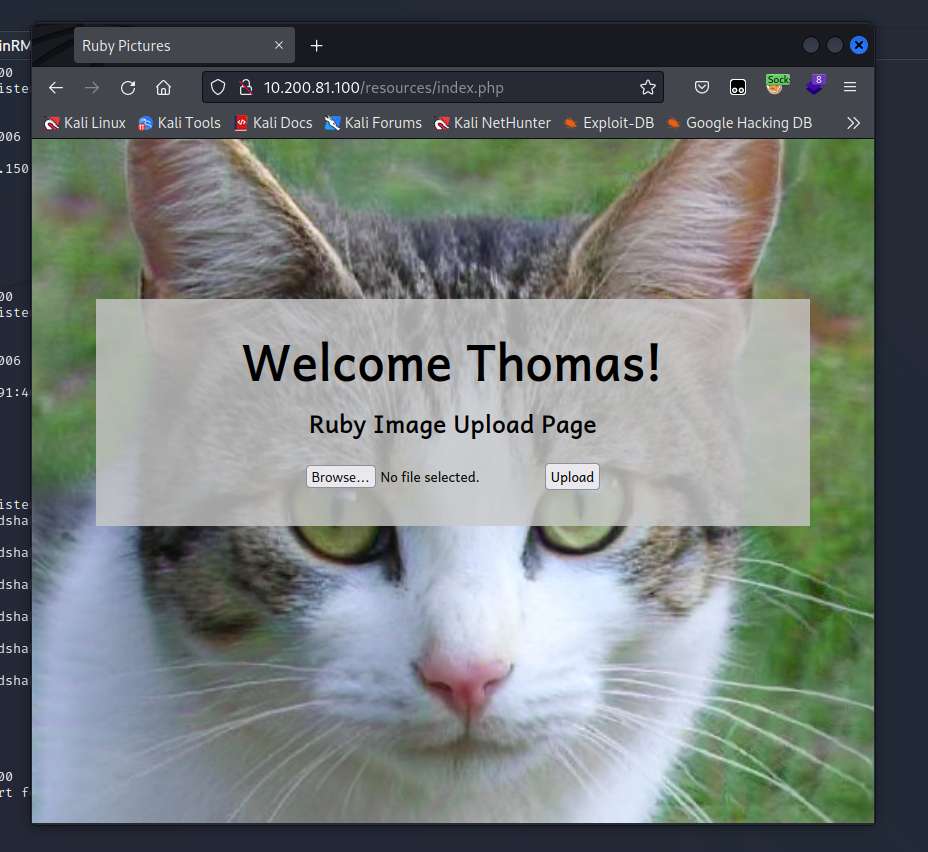Open the Sock proxy extension icon
Screen dimensions: 928x852
coord(776,85)
